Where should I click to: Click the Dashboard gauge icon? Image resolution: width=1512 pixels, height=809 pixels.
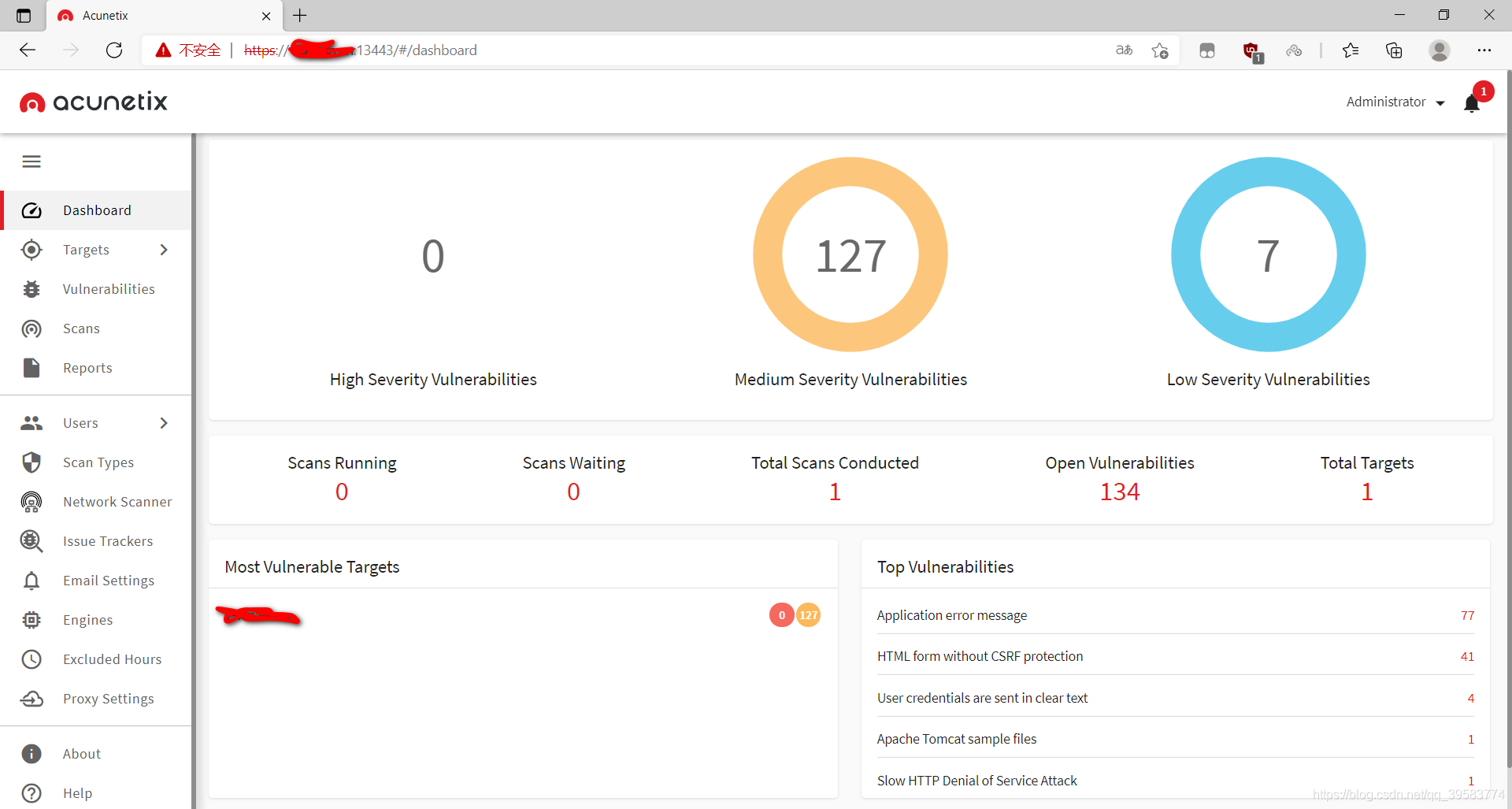31,210
